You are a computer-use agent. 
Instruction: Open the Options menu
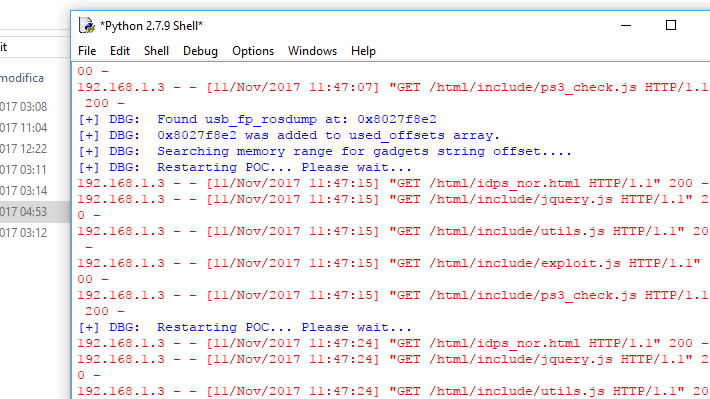(x=253, y=51)
